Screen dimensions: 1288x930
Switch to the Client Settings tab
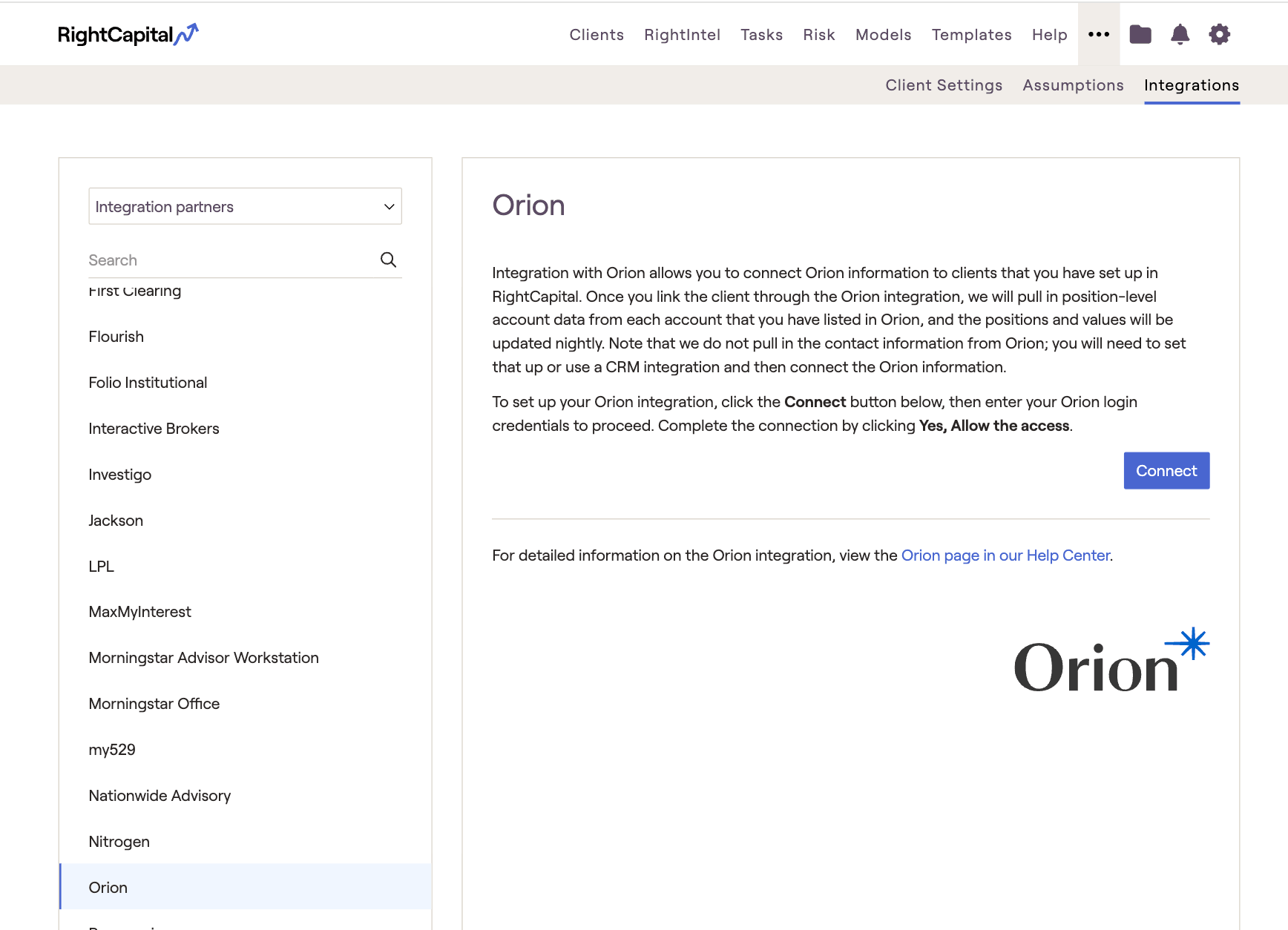point(944,85)
